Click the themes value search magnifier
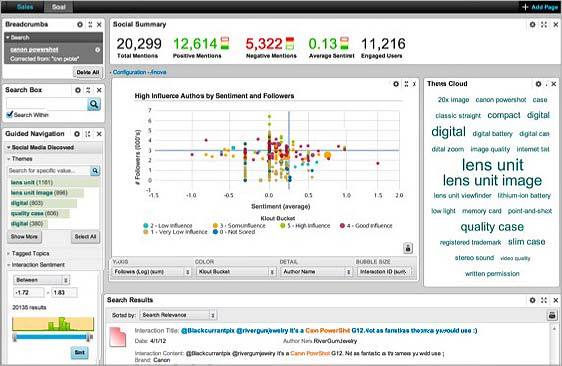Screen dimensions: 562x366 pos(95,171)
